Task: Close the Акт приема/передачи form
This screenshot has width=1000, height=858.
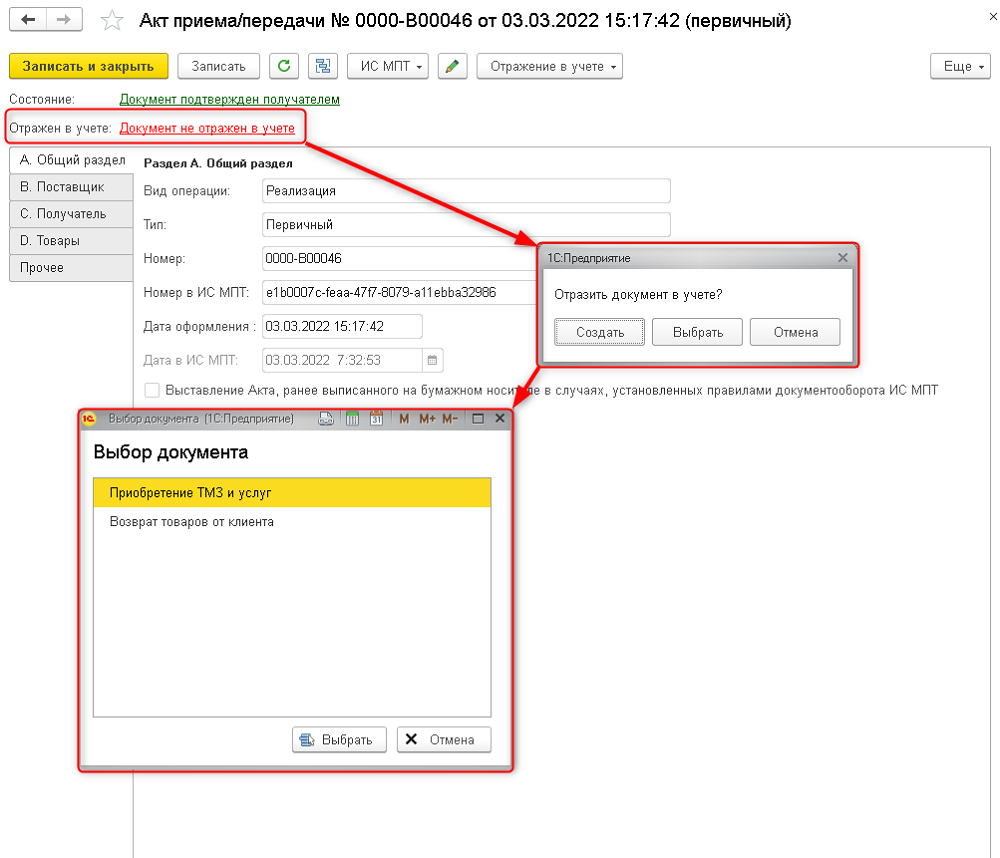Action: point(993,17)
